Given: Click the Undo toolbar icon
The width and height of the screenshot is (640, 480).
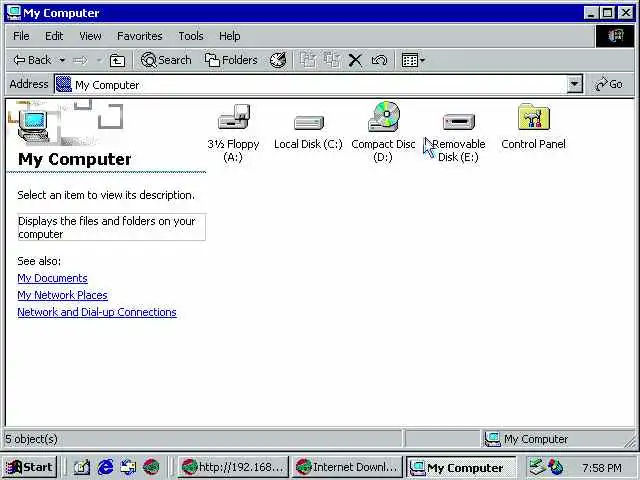Looking at the screenshot, I should pos(379,60).
